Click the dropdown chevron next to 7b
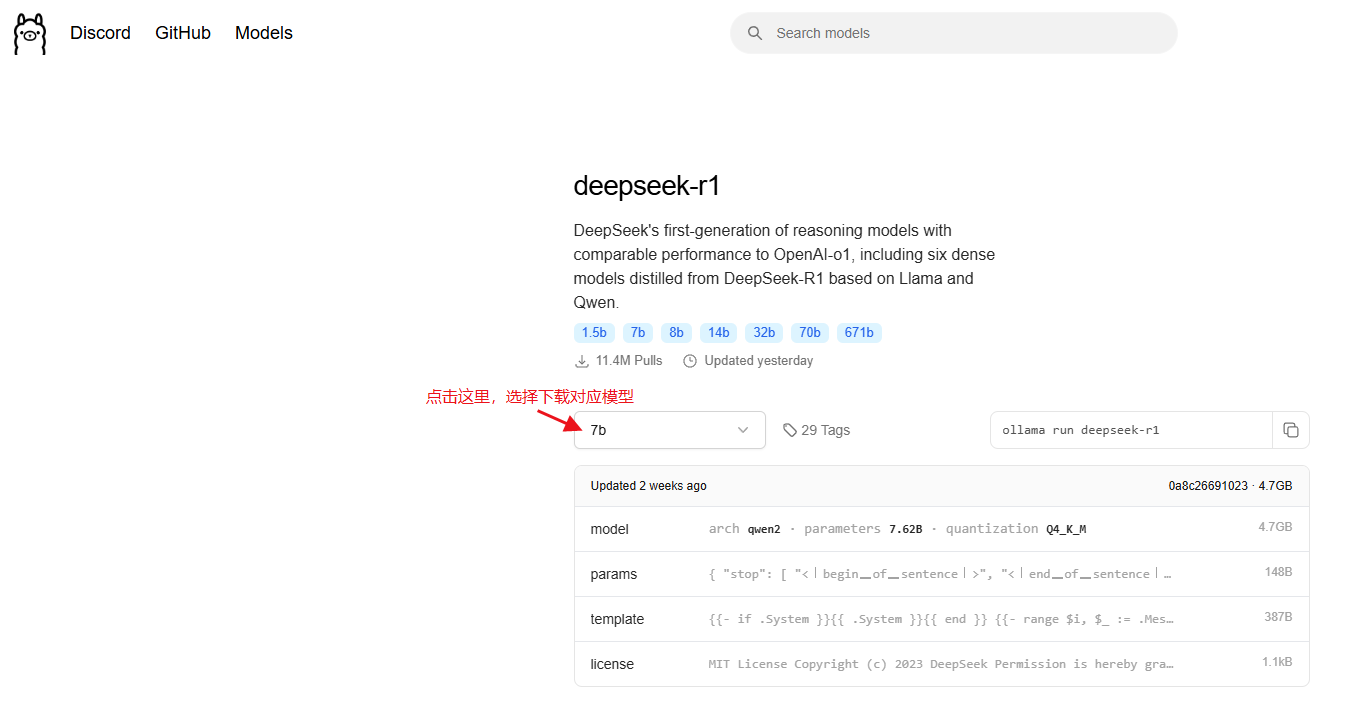 pos(743,429)
